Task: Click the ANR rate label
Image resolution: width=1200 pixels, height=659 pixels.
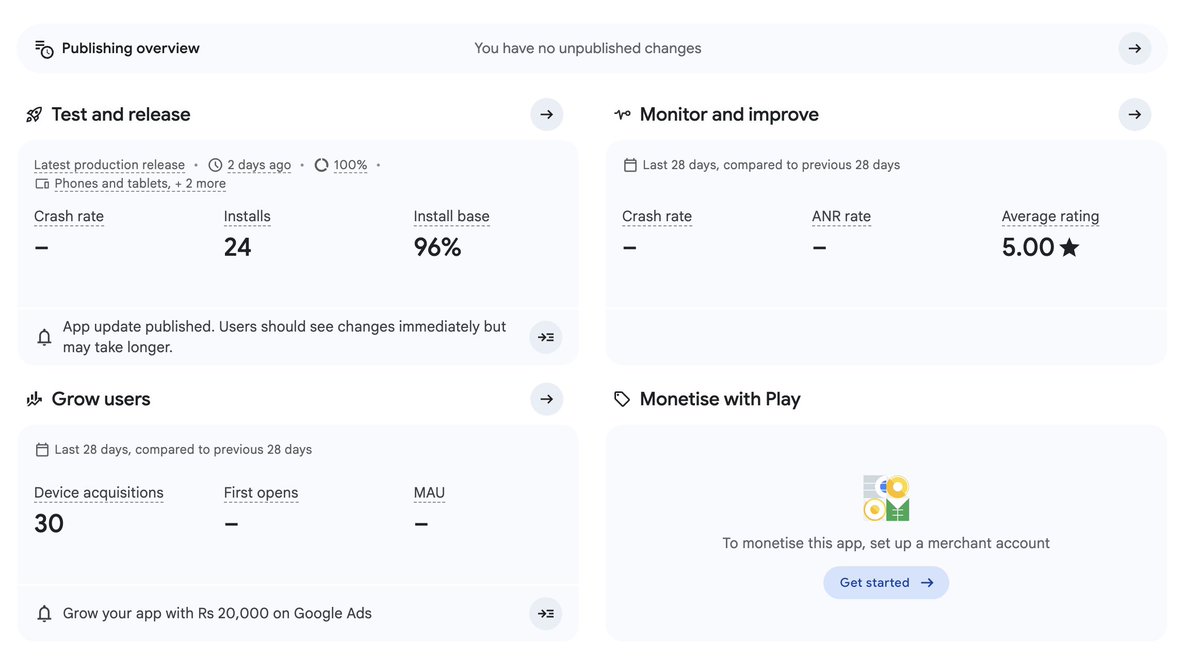Action: [x=841, y=216]
